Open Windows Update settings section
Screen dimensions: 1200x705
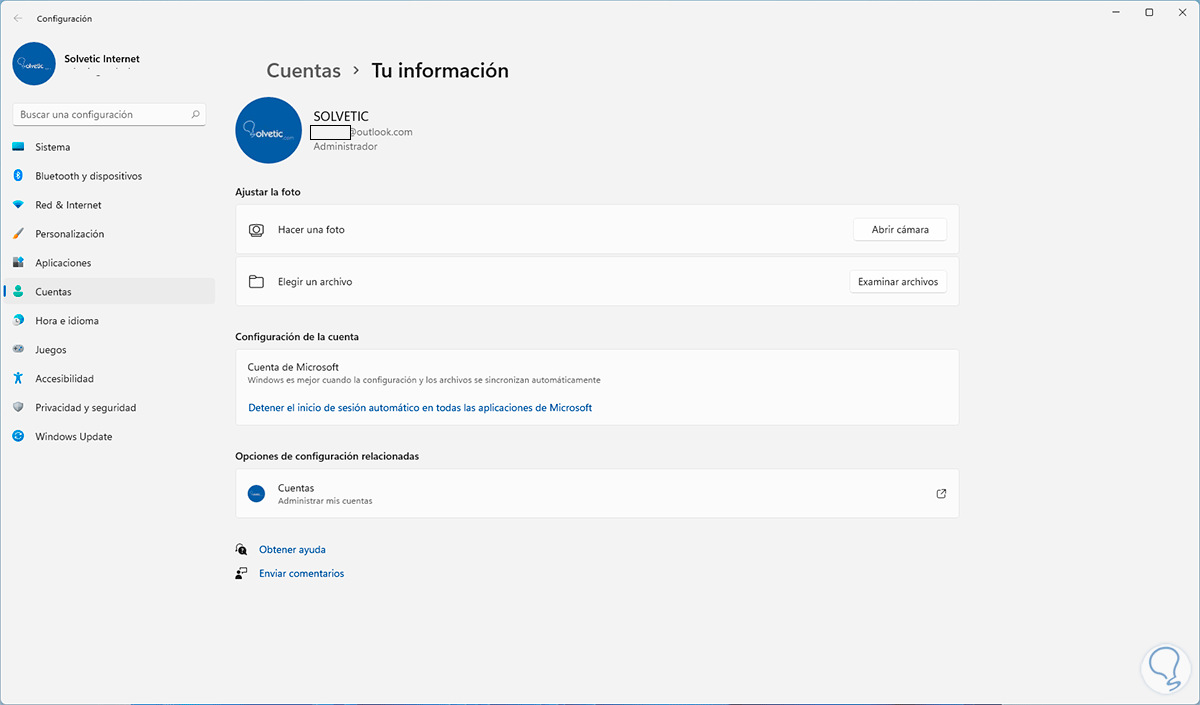coord(73,437)
